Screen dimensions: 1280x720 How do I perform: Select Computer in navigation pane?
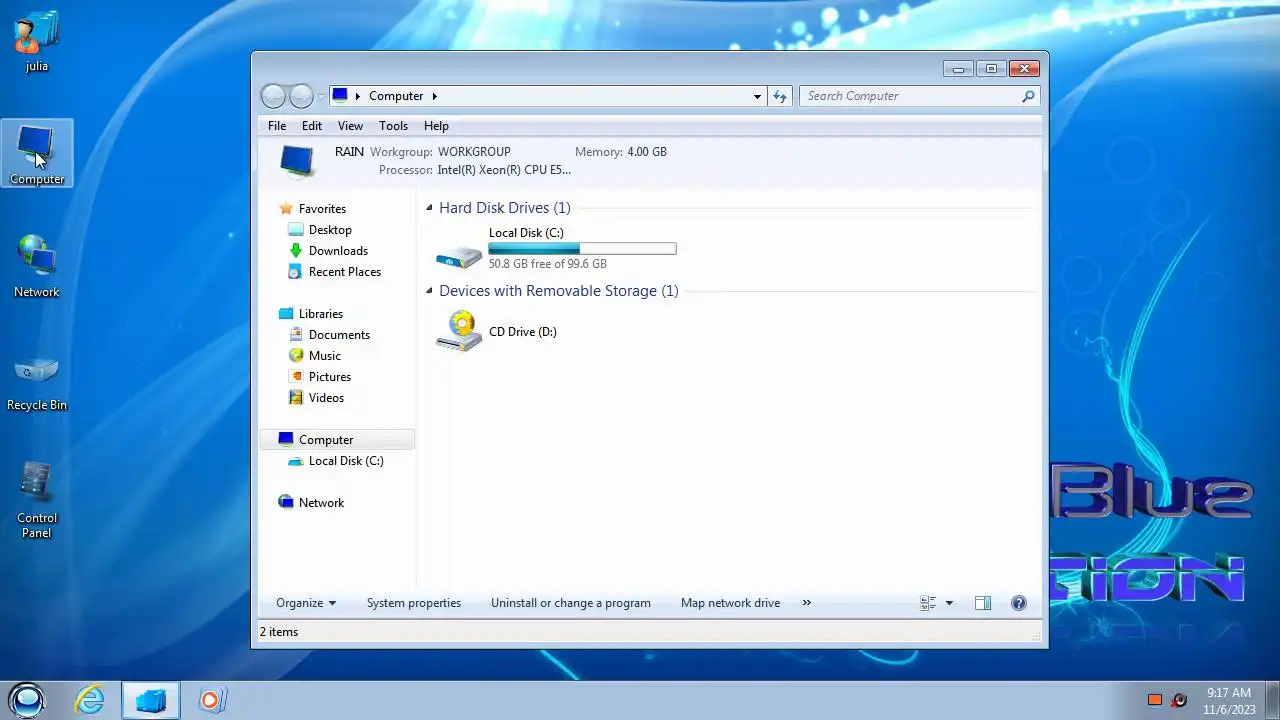336,440
